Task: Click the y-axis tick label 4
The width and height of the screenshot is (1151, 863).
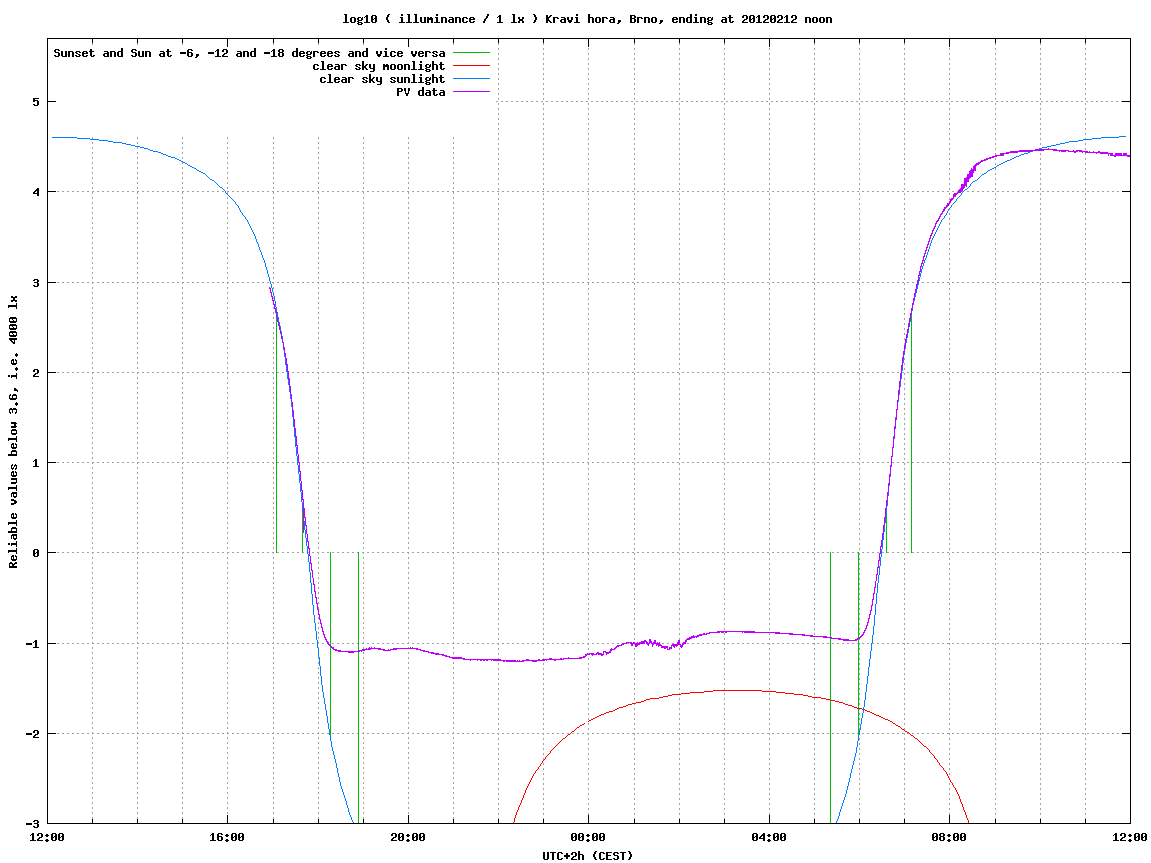Action: coord(35,192)
